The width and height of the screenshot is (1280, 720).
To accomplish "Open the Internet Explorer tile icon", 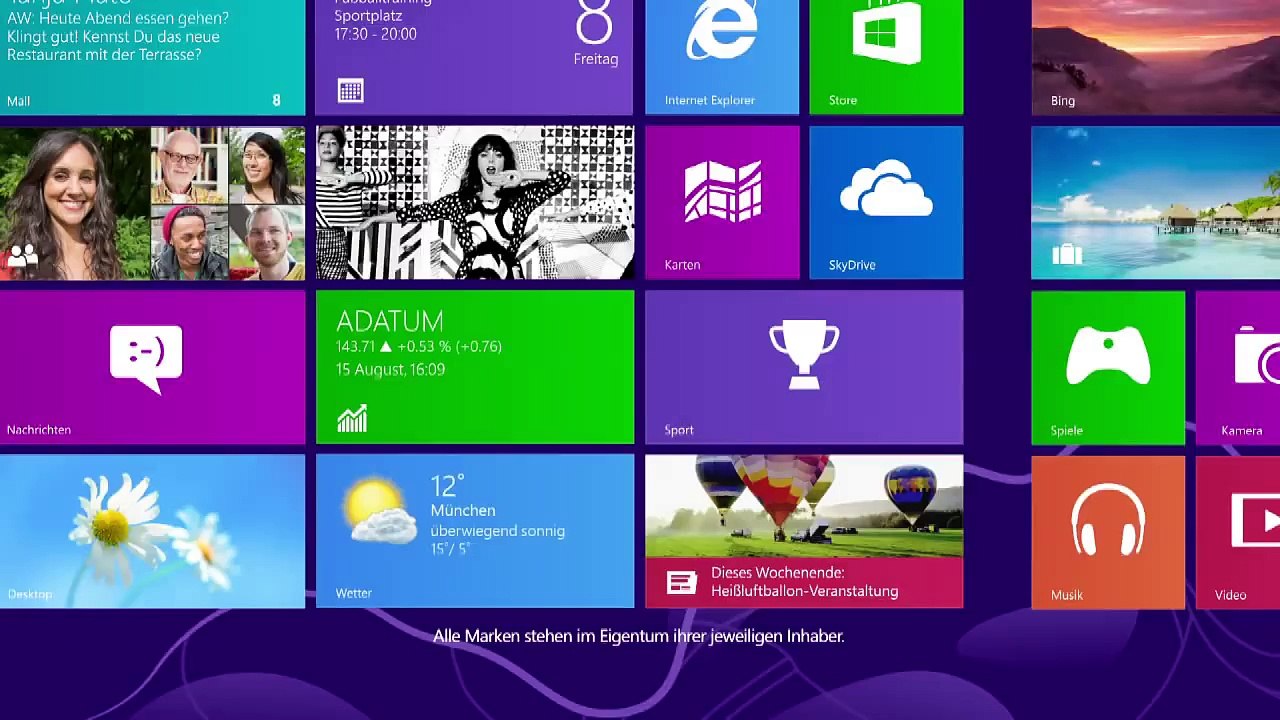I will point(722,30).
